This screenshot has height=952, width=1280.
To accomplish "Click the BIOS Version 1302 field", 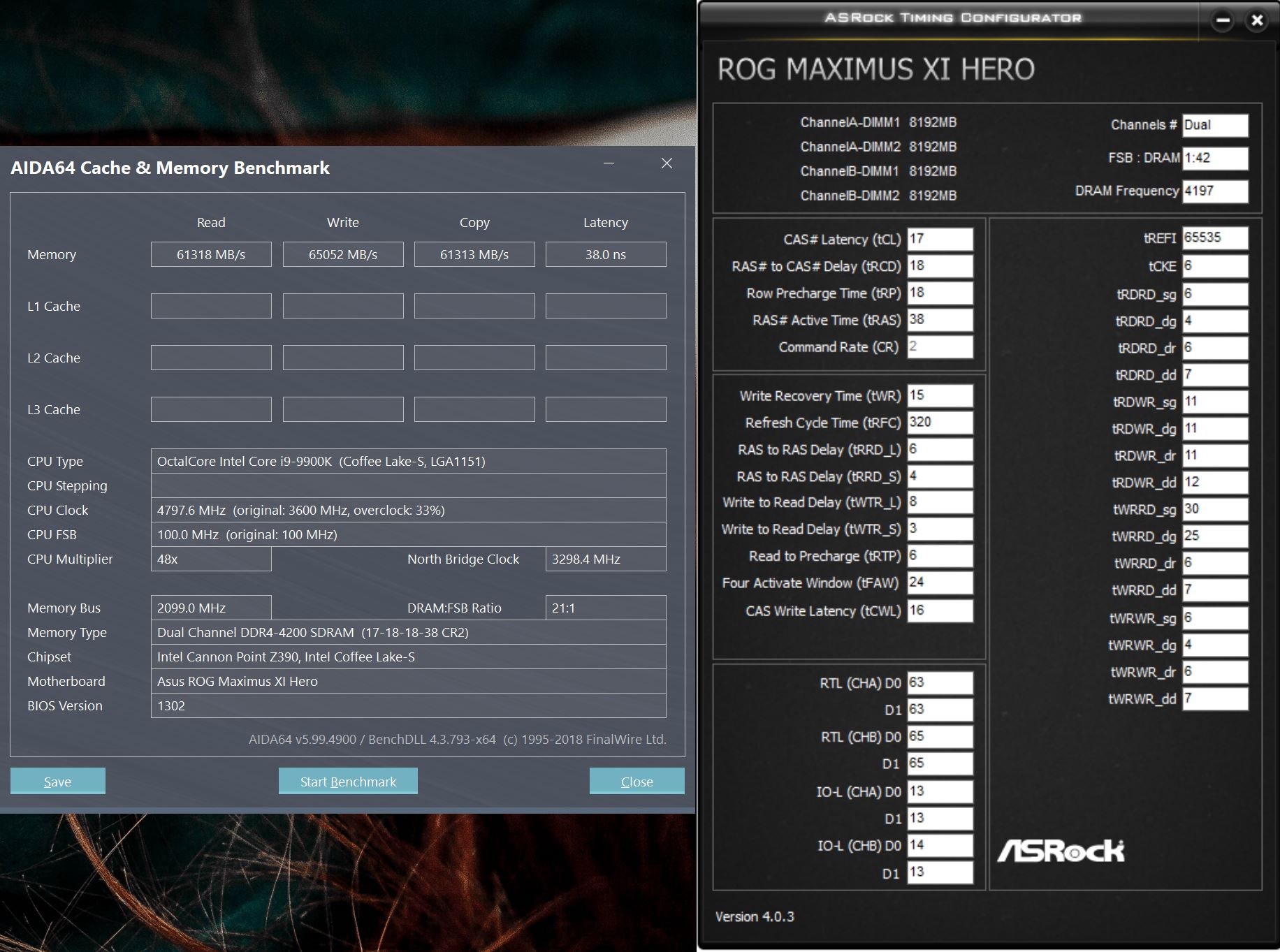I will (x=409, y=705).
